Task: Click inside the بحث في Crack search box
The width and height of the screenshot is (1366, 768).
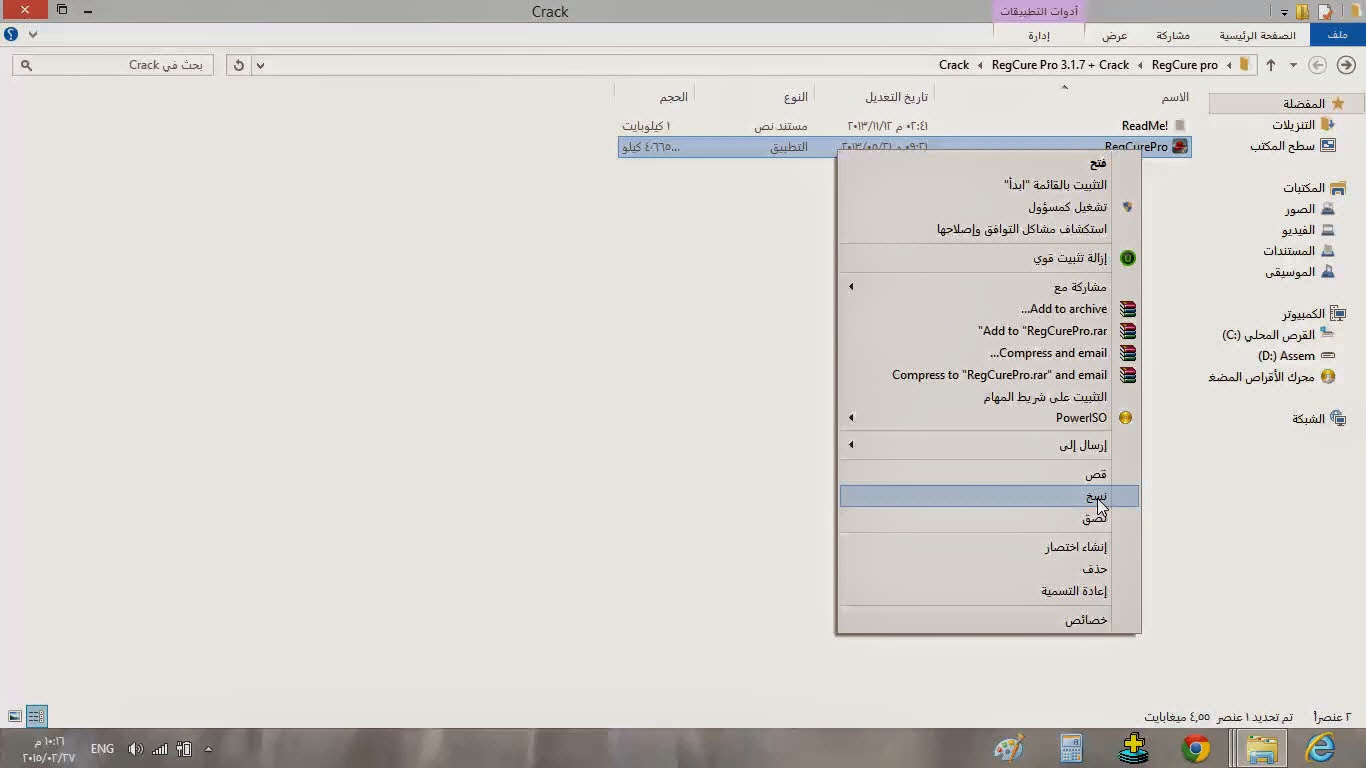Action: tap(110, 64)
